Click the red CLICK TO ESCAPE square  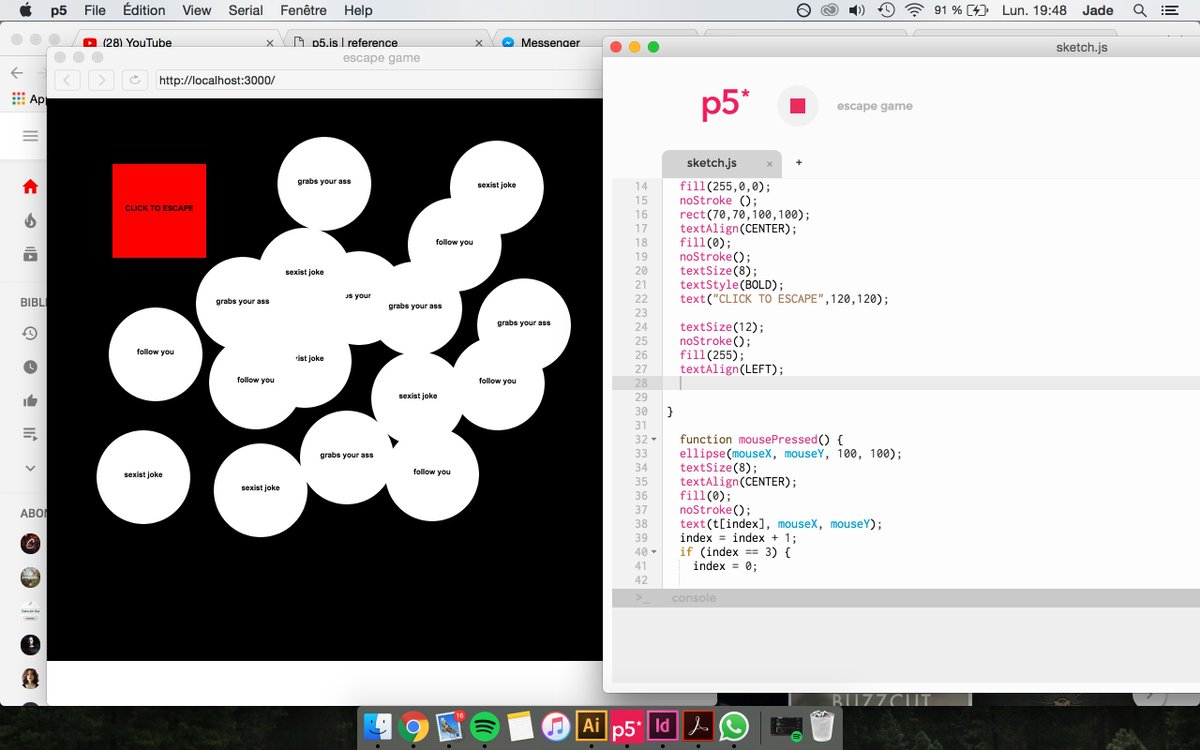(x=159, y=210)
